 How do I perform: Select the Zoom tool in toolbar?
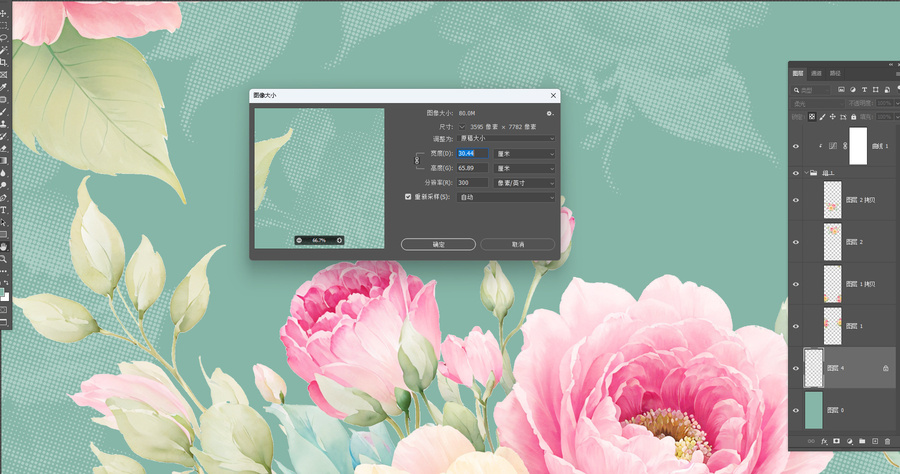3,259
